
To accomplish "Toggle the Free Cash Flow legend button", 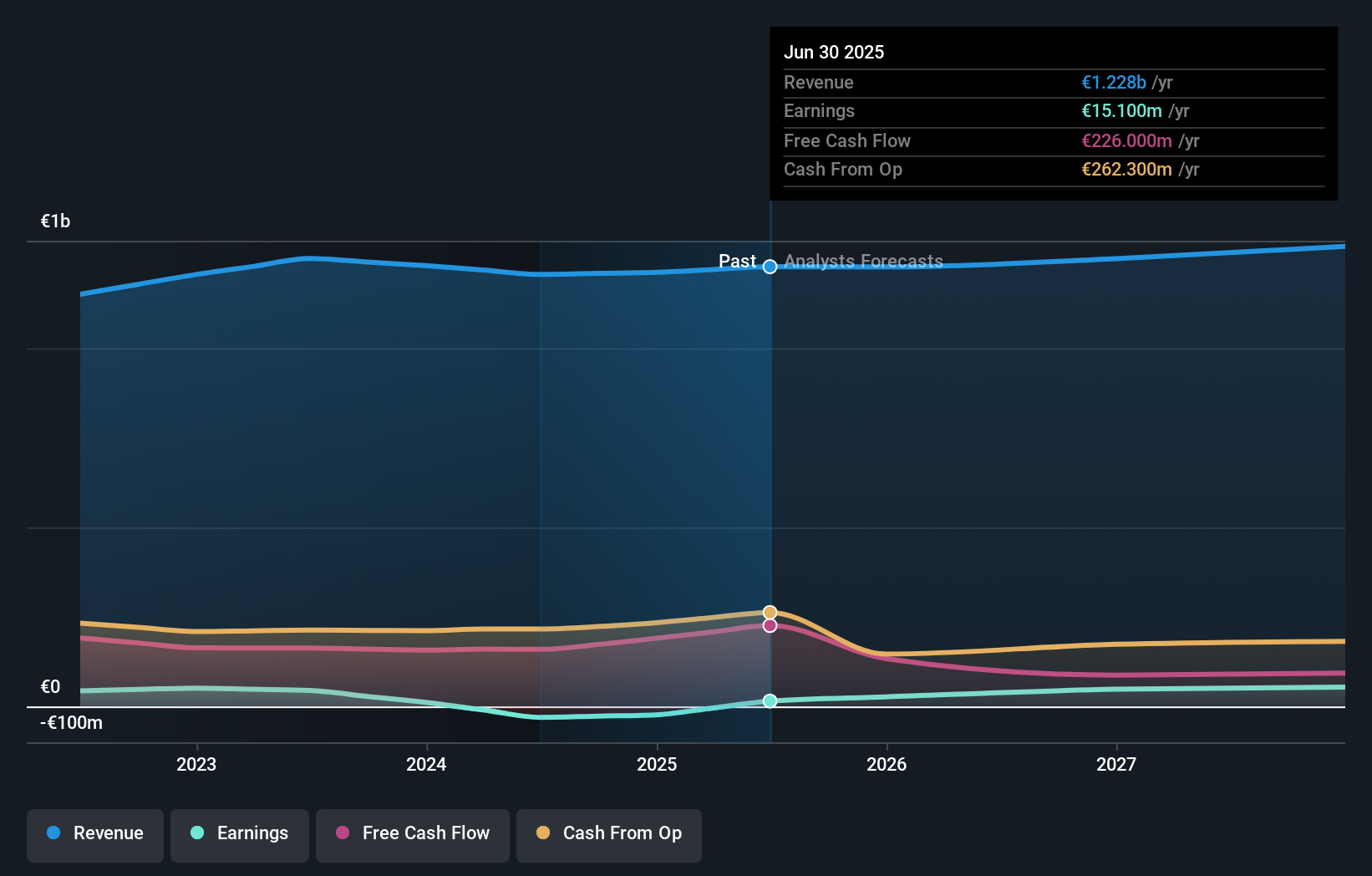I will pos(413,835).
